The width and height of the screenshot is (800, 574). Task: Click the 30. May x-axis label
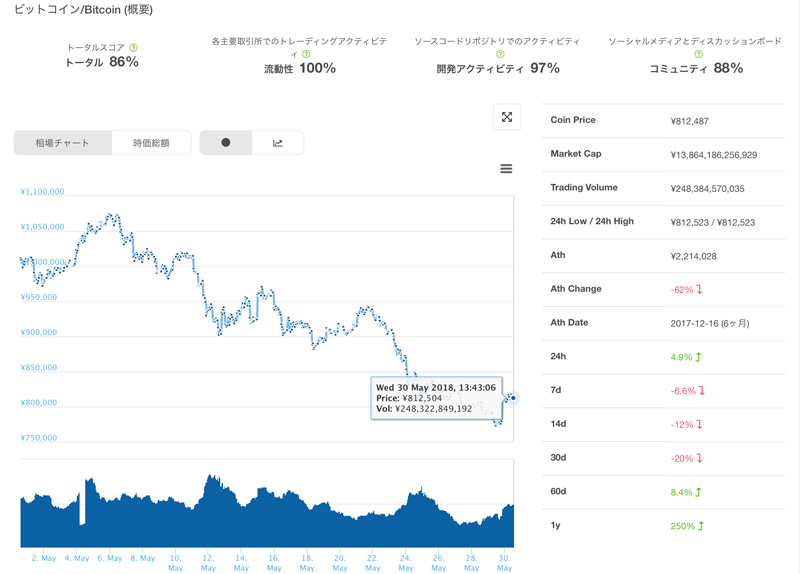pyautogui.click(x=504, y=563)
